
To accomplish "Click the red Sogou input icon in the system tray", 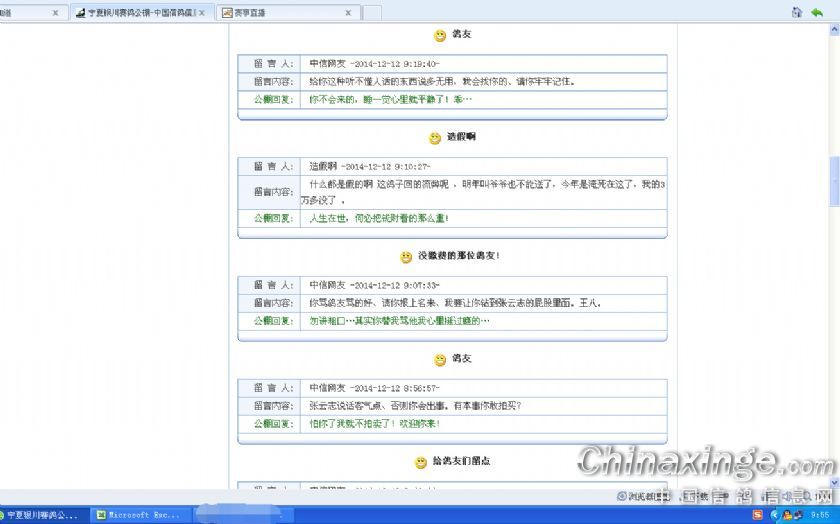I will coord(759,515).
